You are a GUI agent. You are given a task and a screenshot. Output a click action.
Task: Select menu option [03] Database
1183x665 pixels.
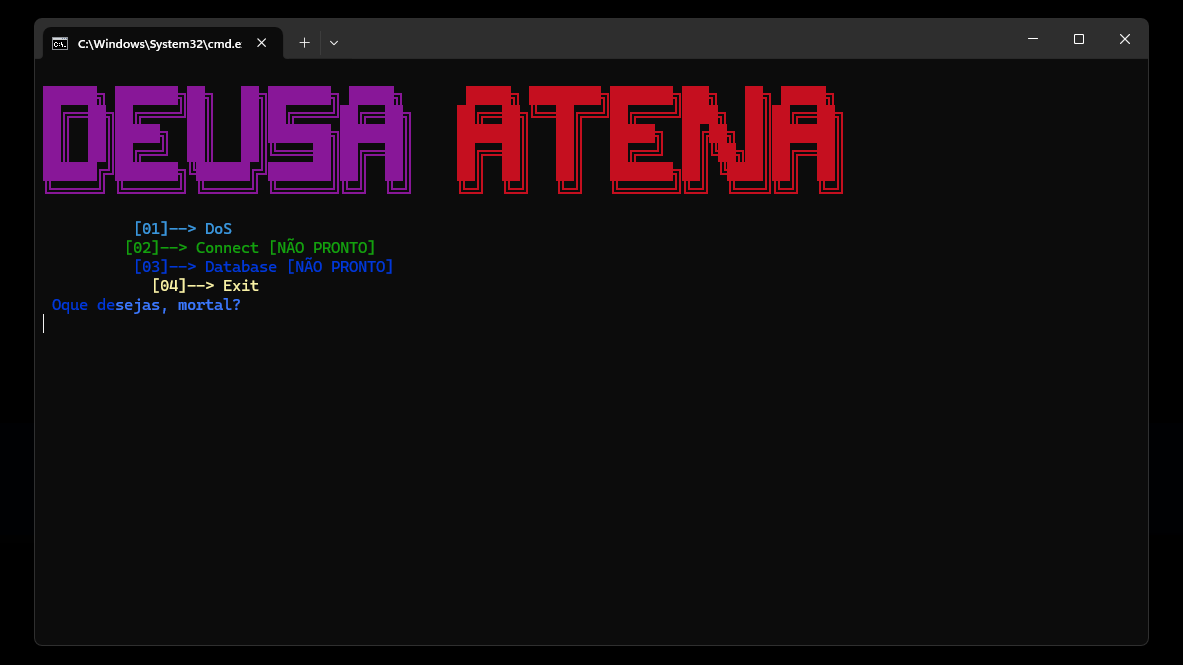pyautogui.click(x=205, y=266)
